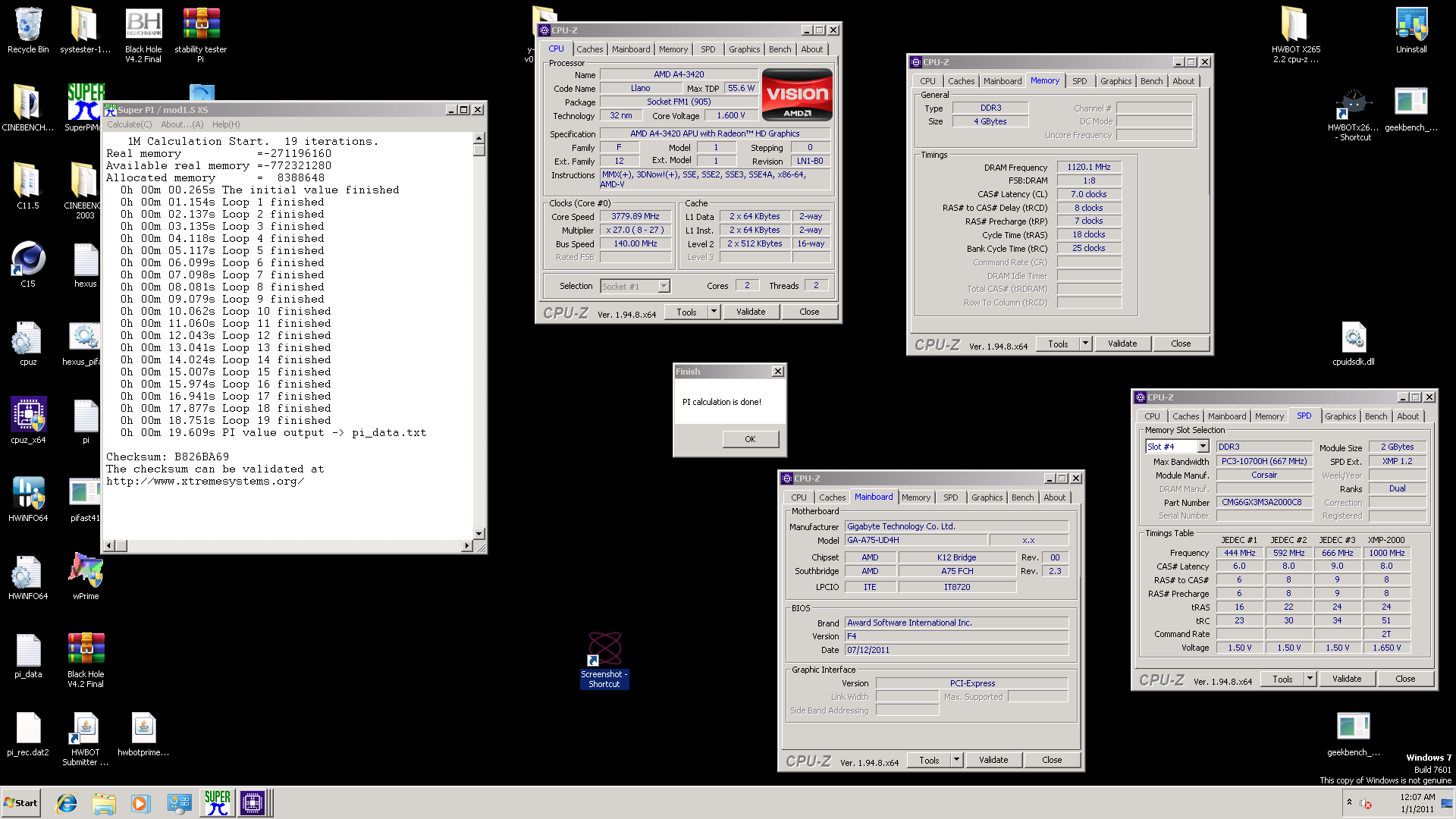This screenshot has width=1456, height=819.
Task: Expand the Tools arrow in CPU-Z Memory window
Action: (x=1085, y=344)
